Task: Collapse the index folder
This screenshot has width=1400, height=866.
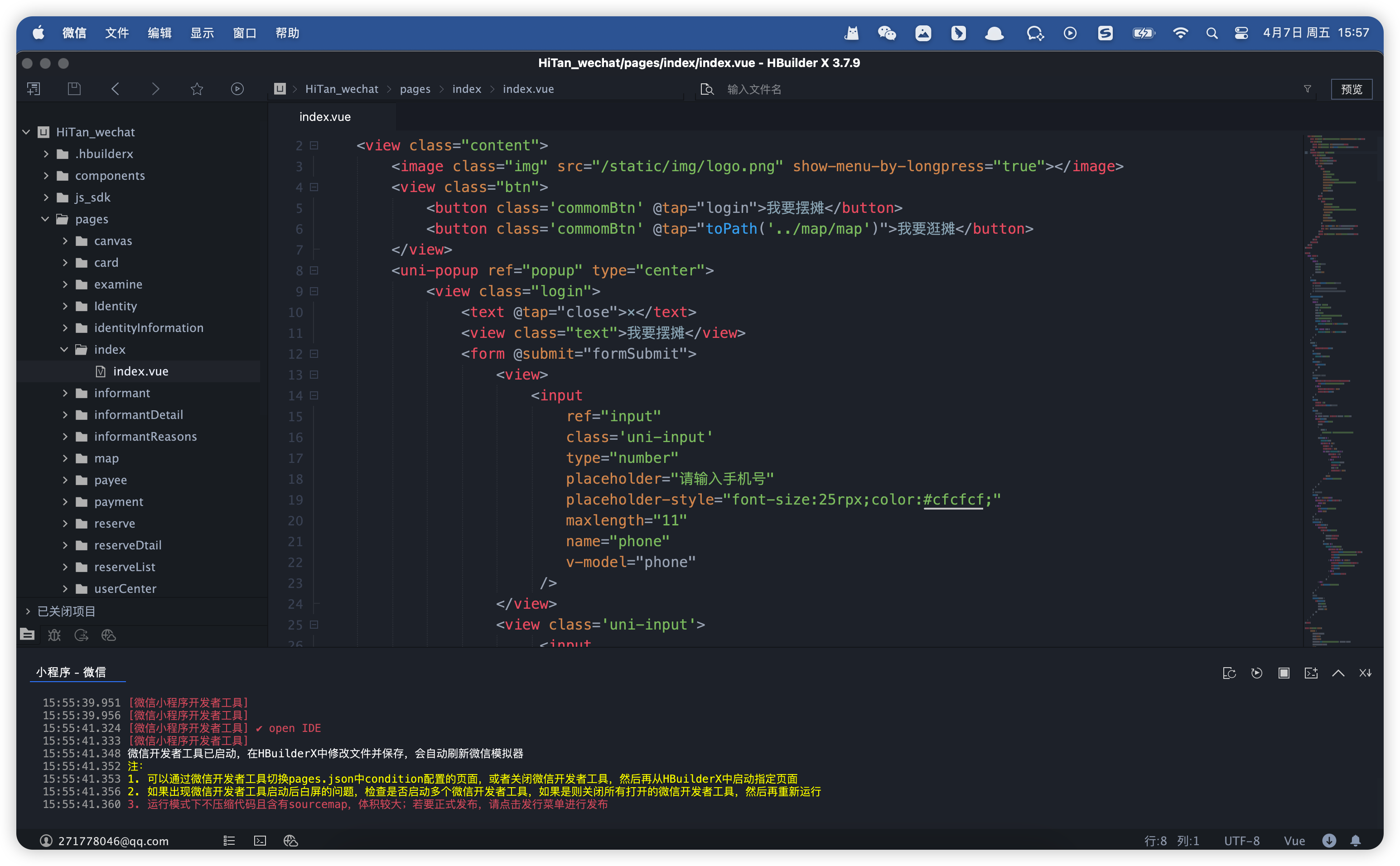Action: coord(64,350)
